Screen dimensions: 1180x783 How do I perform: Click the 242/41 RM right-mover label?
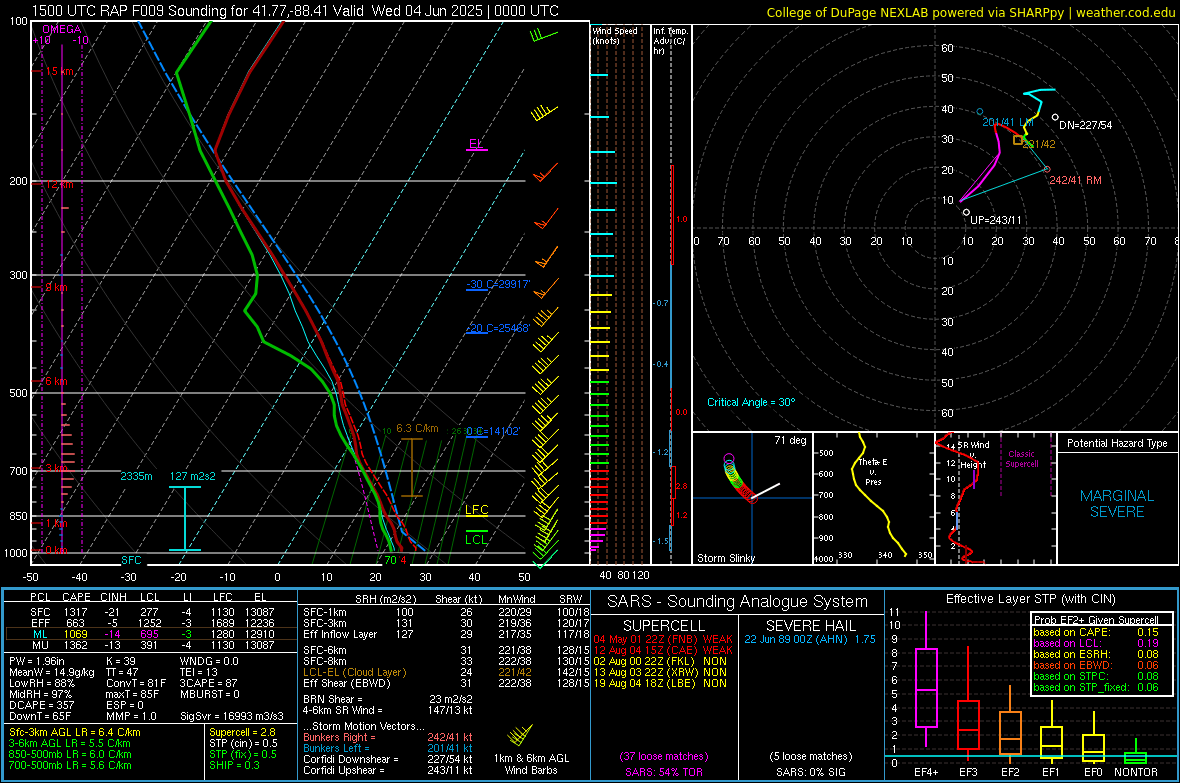1075,180
